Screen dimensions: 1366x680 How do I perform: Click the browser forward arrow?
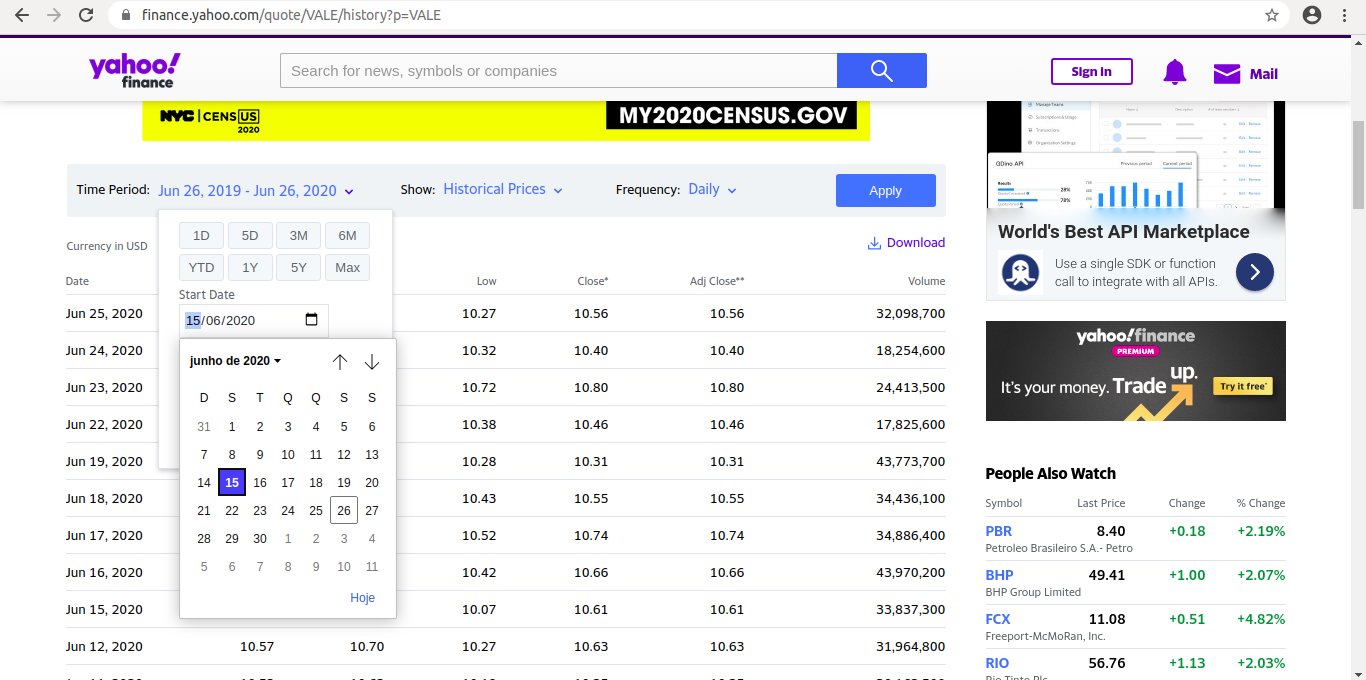54,15
